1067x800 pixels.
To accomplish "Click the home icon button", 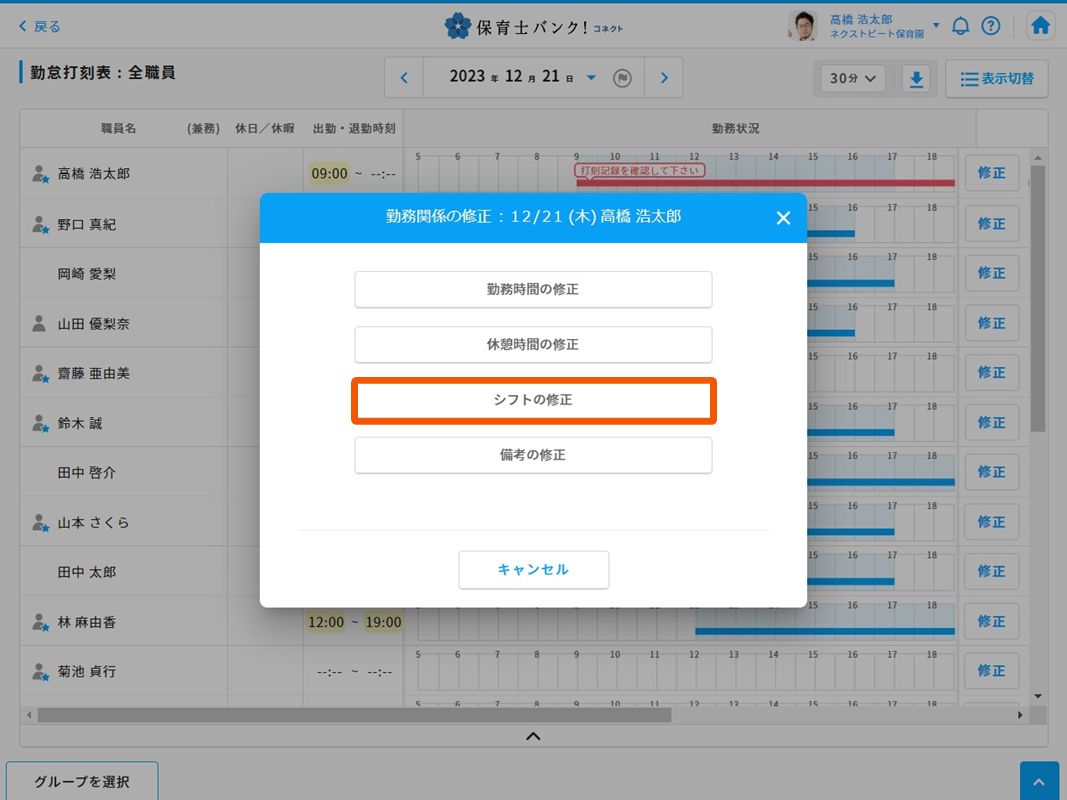I will point(1040,26).
